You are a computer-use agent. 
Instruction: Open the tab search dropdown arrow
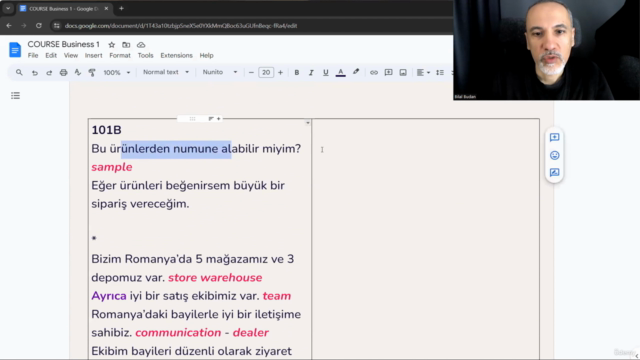8,9
